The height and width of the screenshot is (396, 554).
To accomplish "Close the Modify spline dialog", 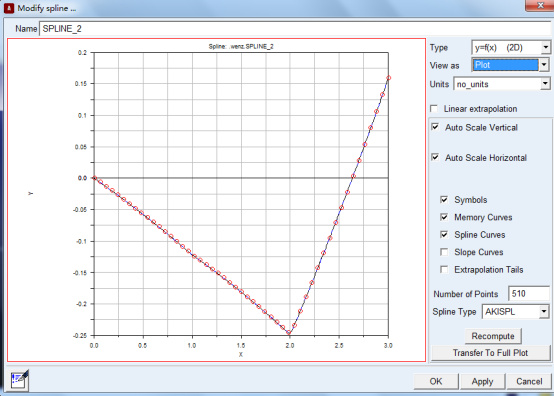I will tap(540, 5).
